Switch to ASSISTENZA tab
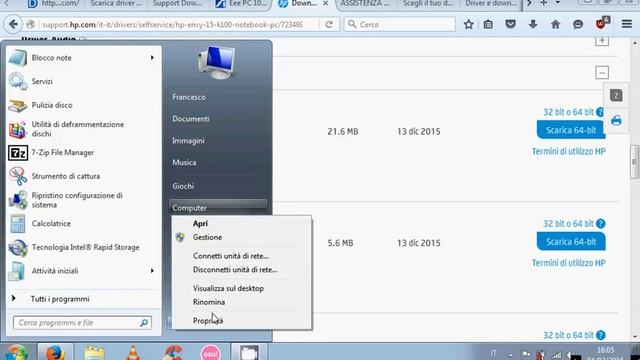 (x=364, y=4)
